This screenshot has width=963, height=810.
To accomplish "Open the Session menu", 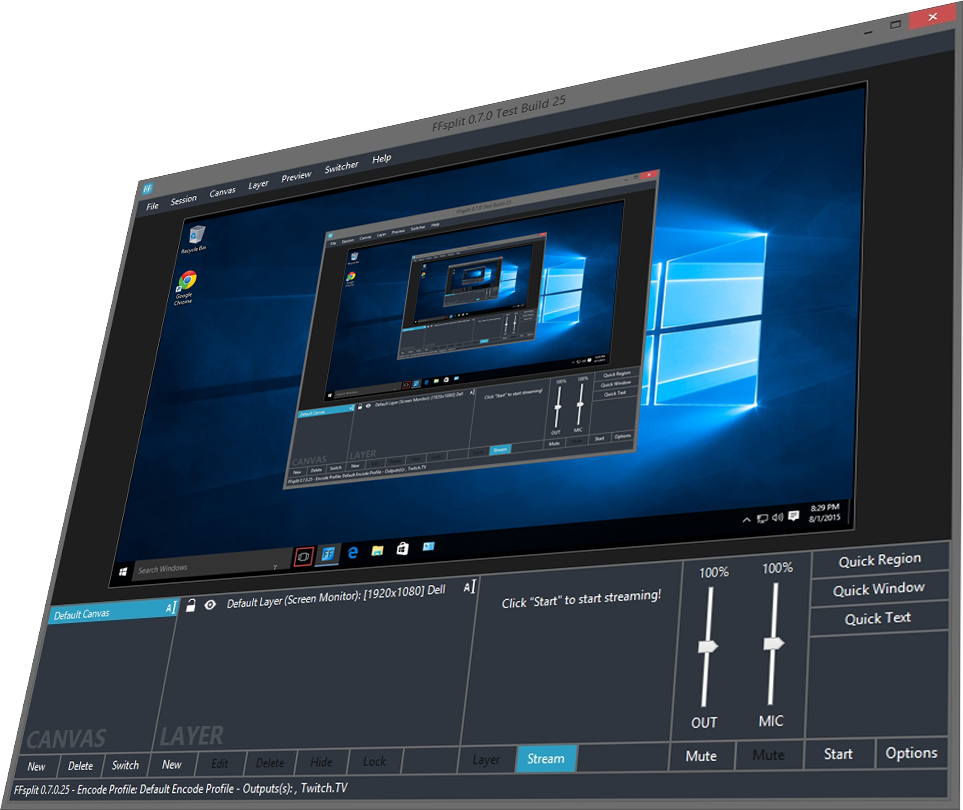I will 183,199.
